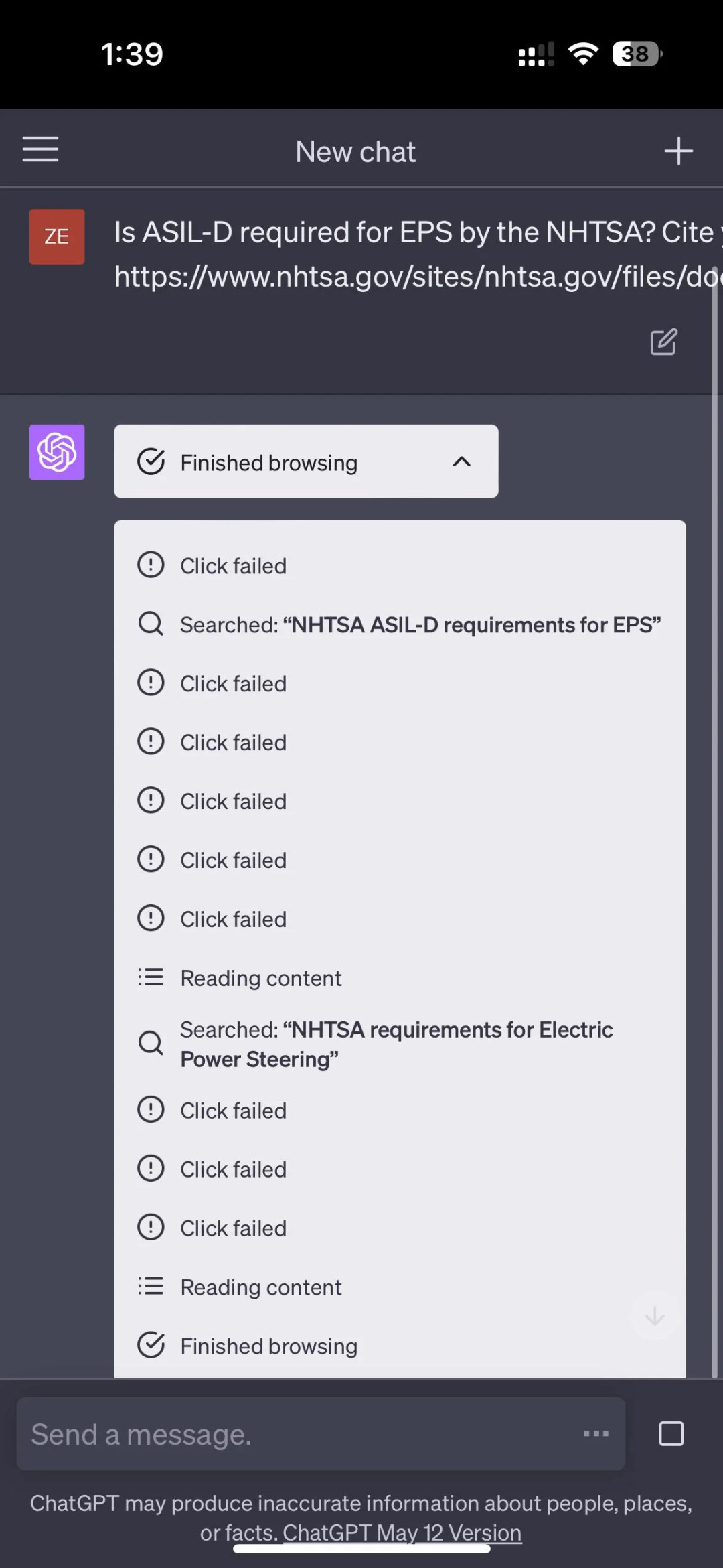This screenshot has height=1568, width=723.
Task: Start a new chat with plus icon
Action: click(x=678, y=151)
